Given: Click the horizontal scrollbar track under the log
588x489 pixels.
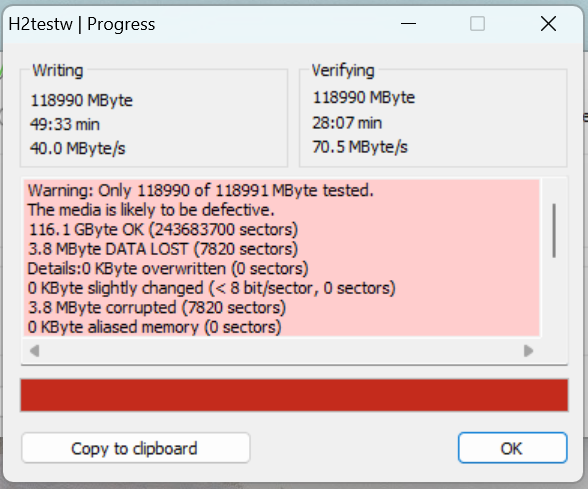Looking at the screenshot, I should 281,351.
